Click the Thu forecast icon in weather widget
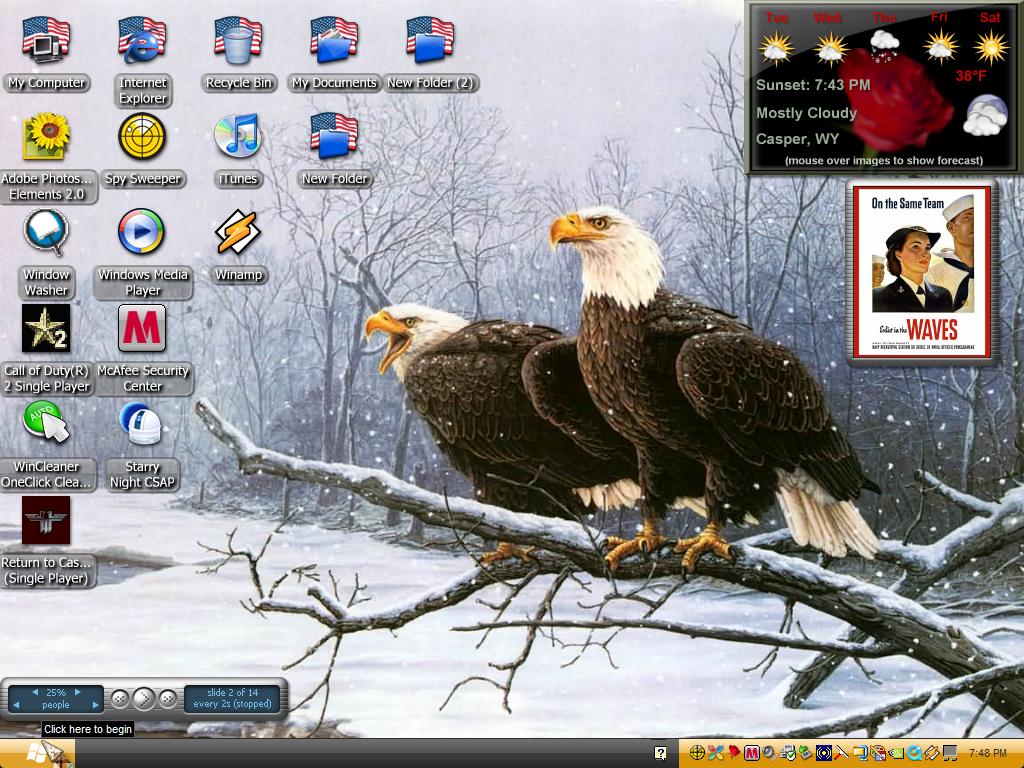Screen dimensions: 1024x768 tap(884, 46)
